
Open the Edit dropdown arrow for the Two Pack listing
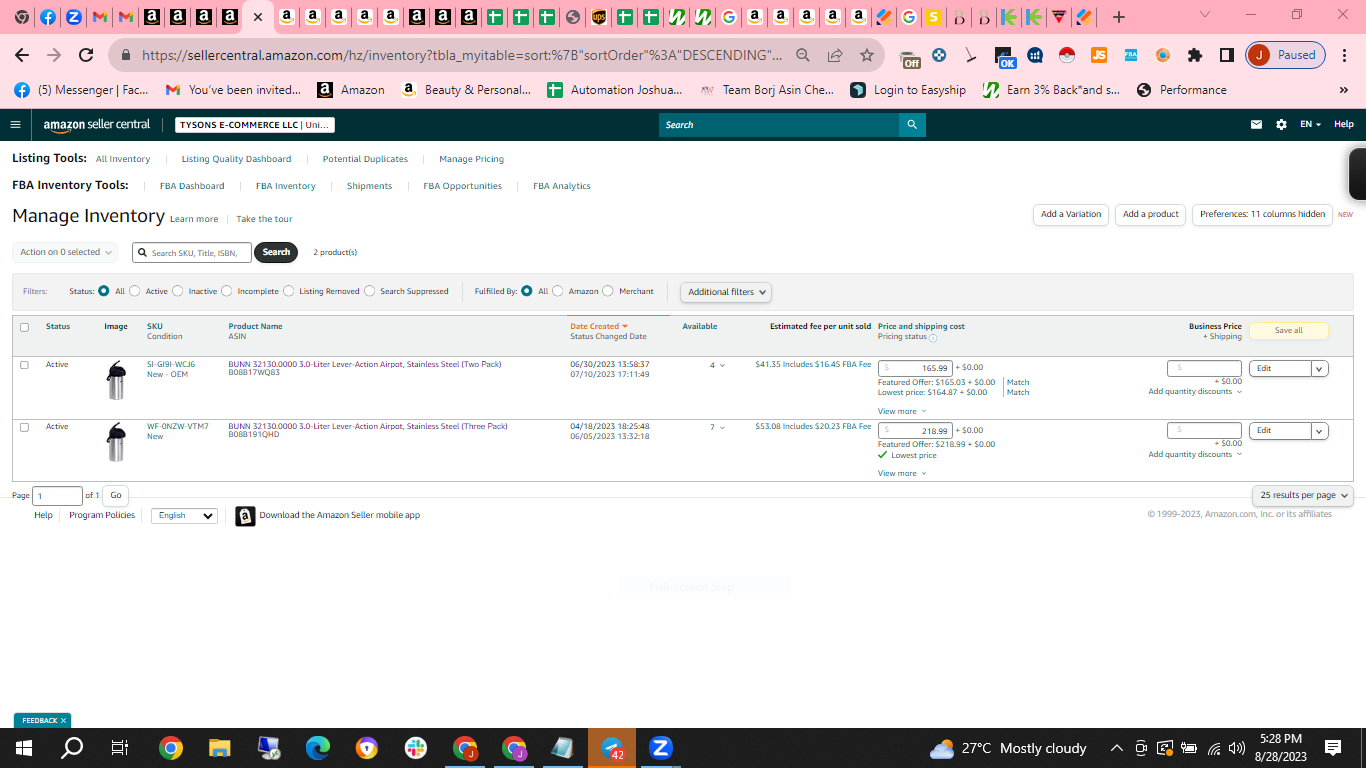coord(1320,369)
